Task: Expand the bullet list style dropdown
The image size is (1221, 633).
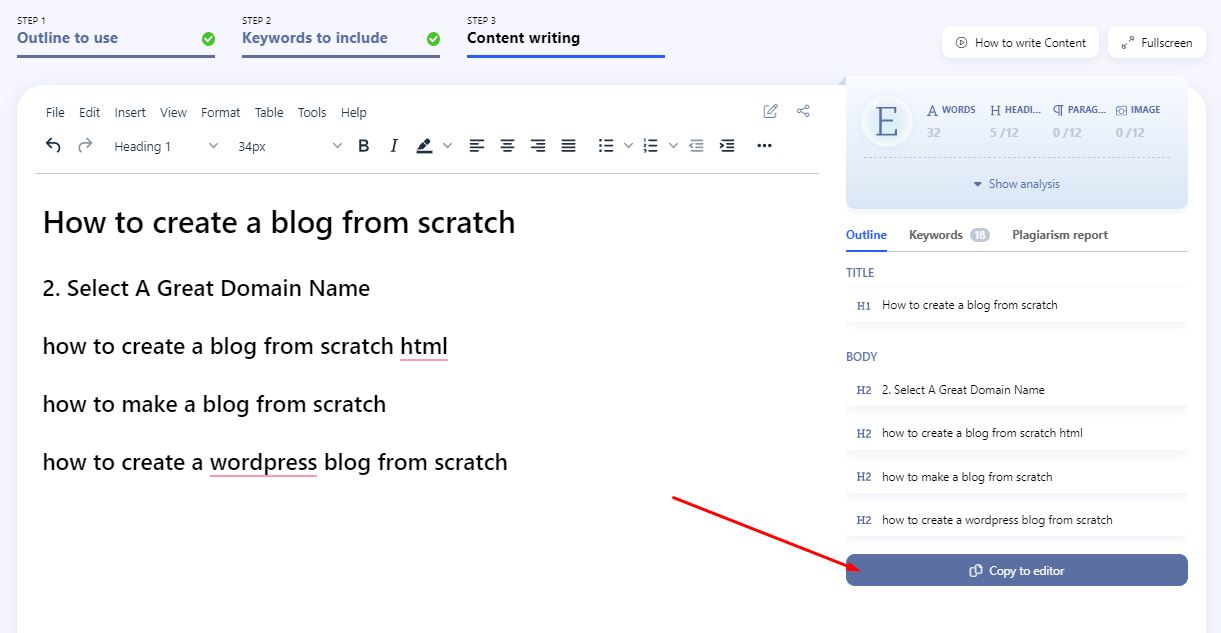Action: coord(628,146)
